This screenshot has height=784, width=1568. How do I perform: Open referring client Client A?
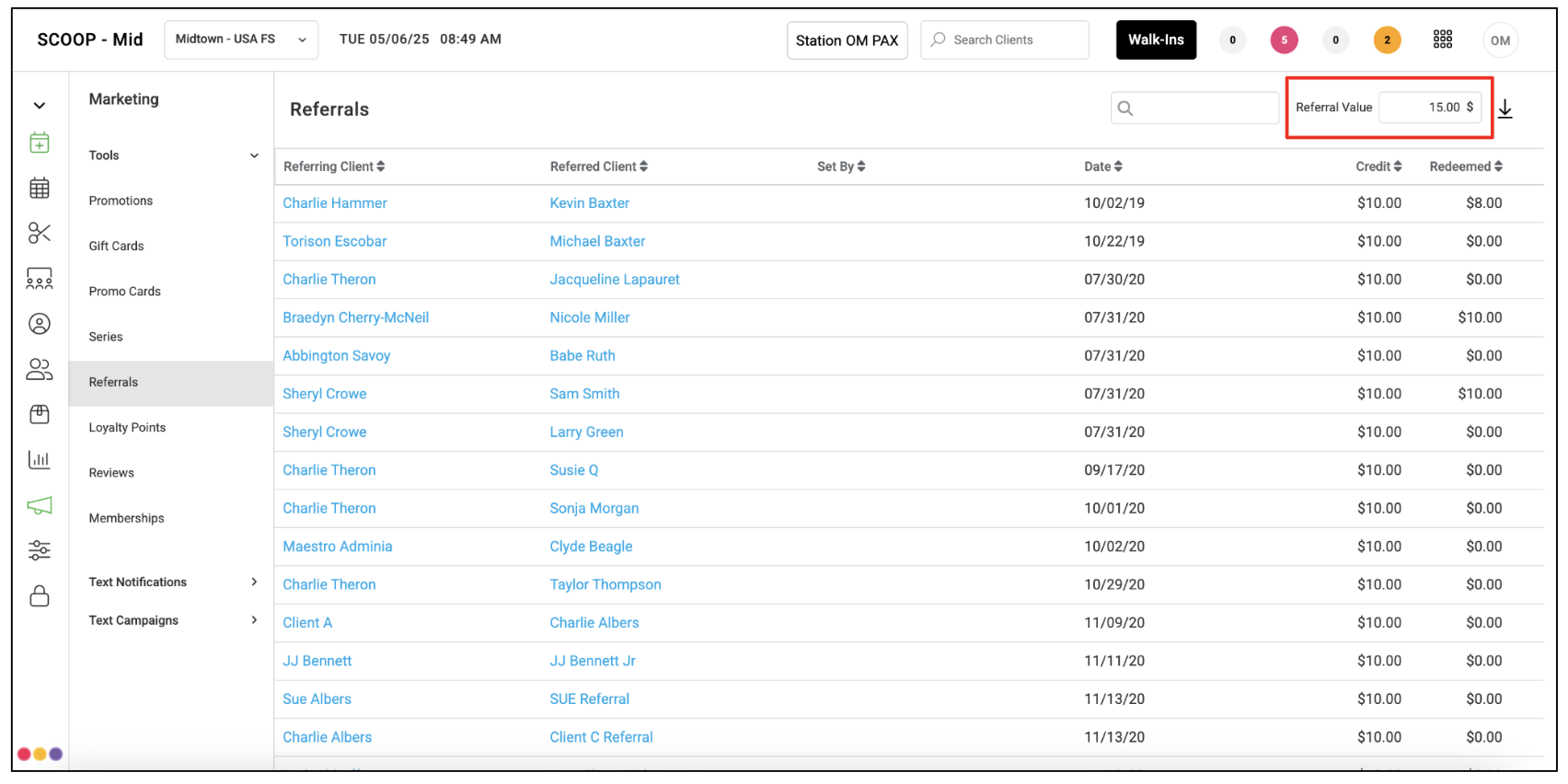click(307, 623)
